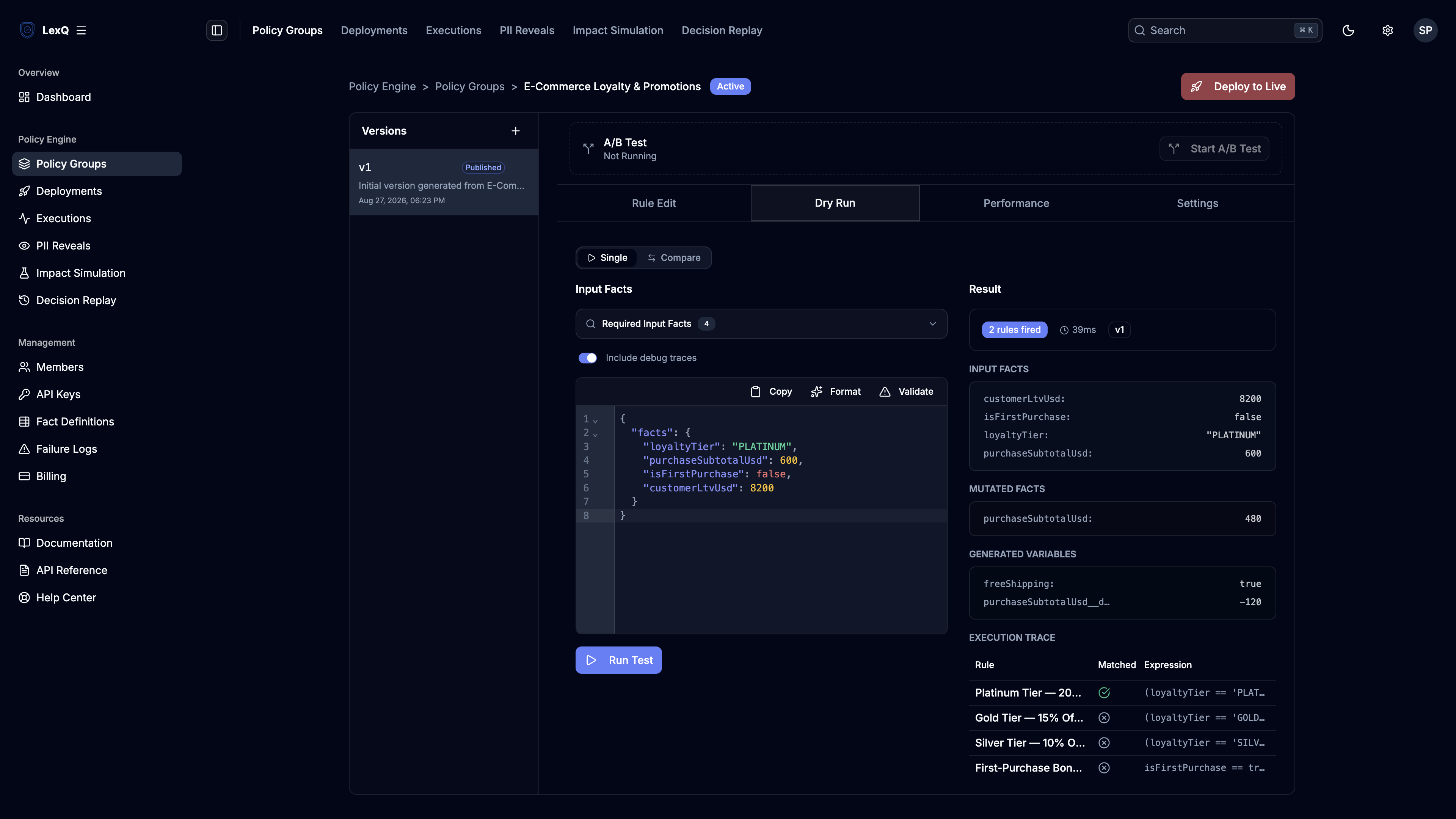Switch to Compare mode
This screenshot has height=819, width=1456.
pyautogui.click(x=674, y=258)
